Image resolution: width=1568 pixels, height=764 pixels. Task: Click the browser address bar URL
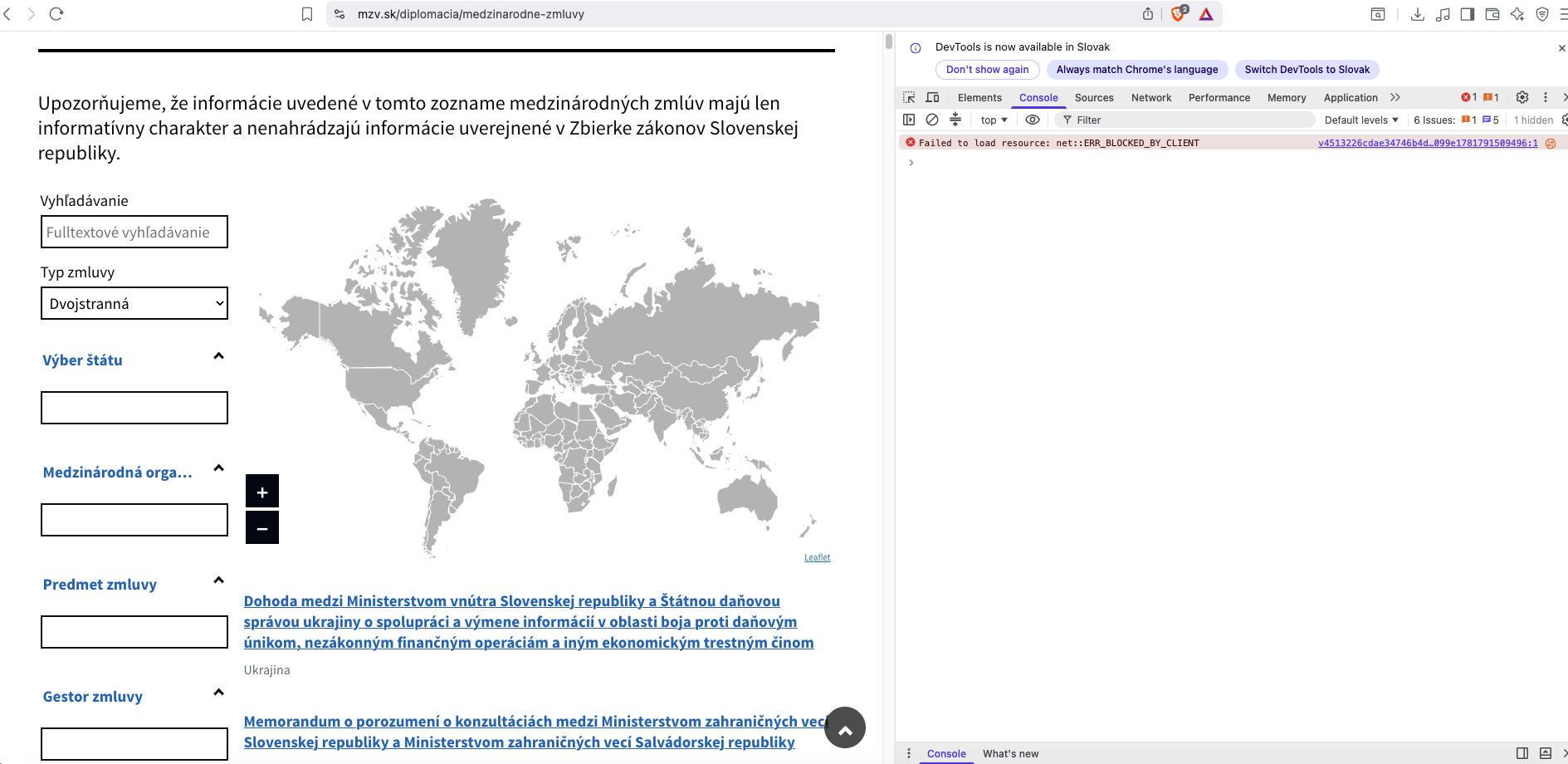471,14
